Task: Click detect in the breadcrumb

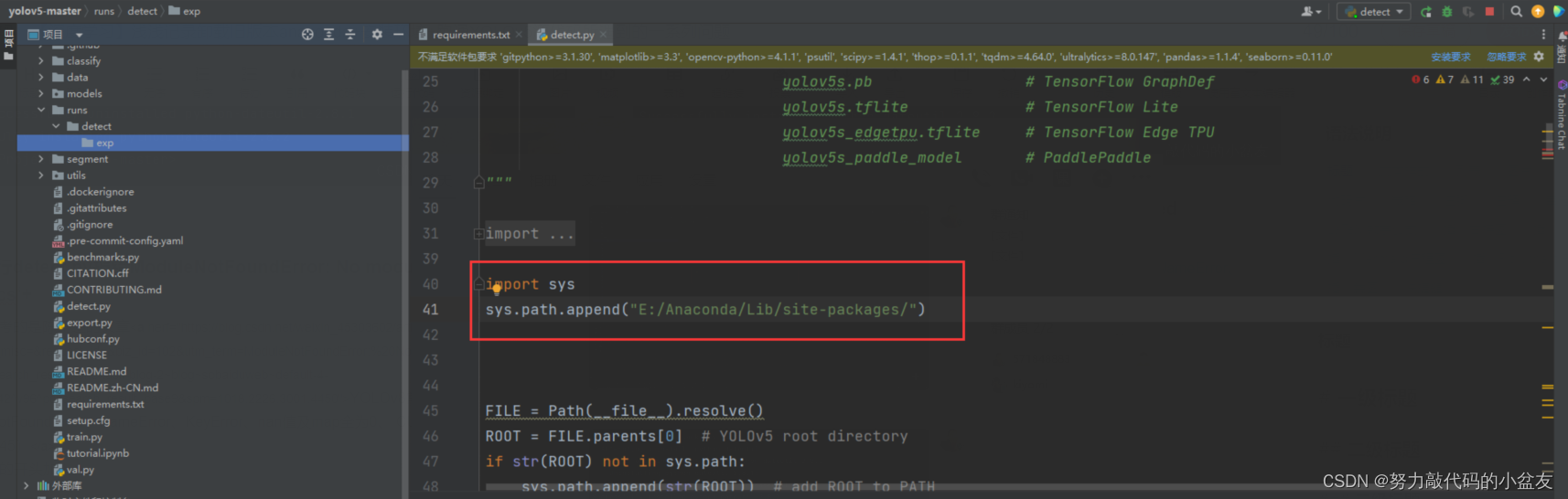Action: 142,11
